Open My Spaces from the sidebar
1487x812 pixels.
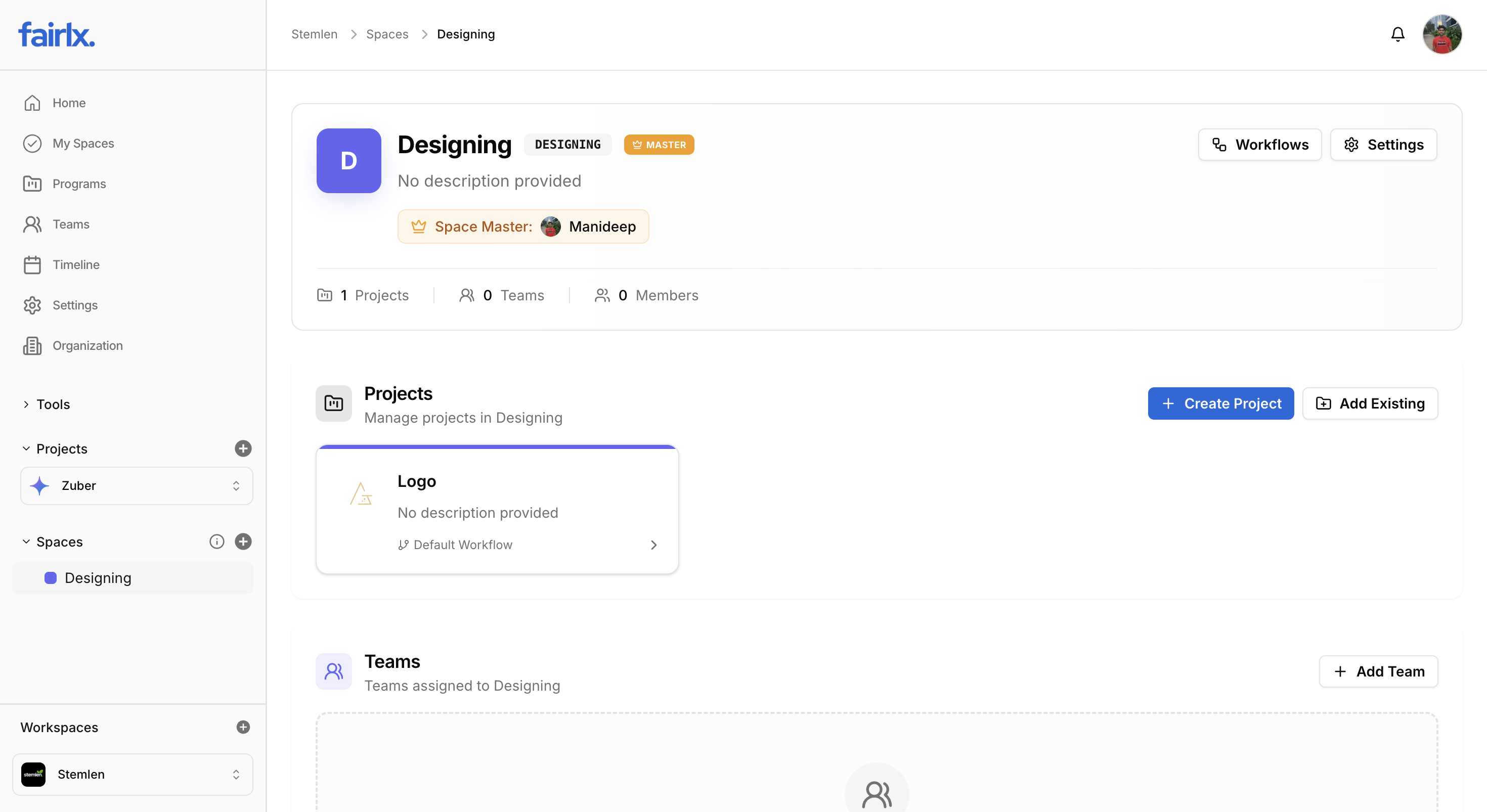[82, 143]
